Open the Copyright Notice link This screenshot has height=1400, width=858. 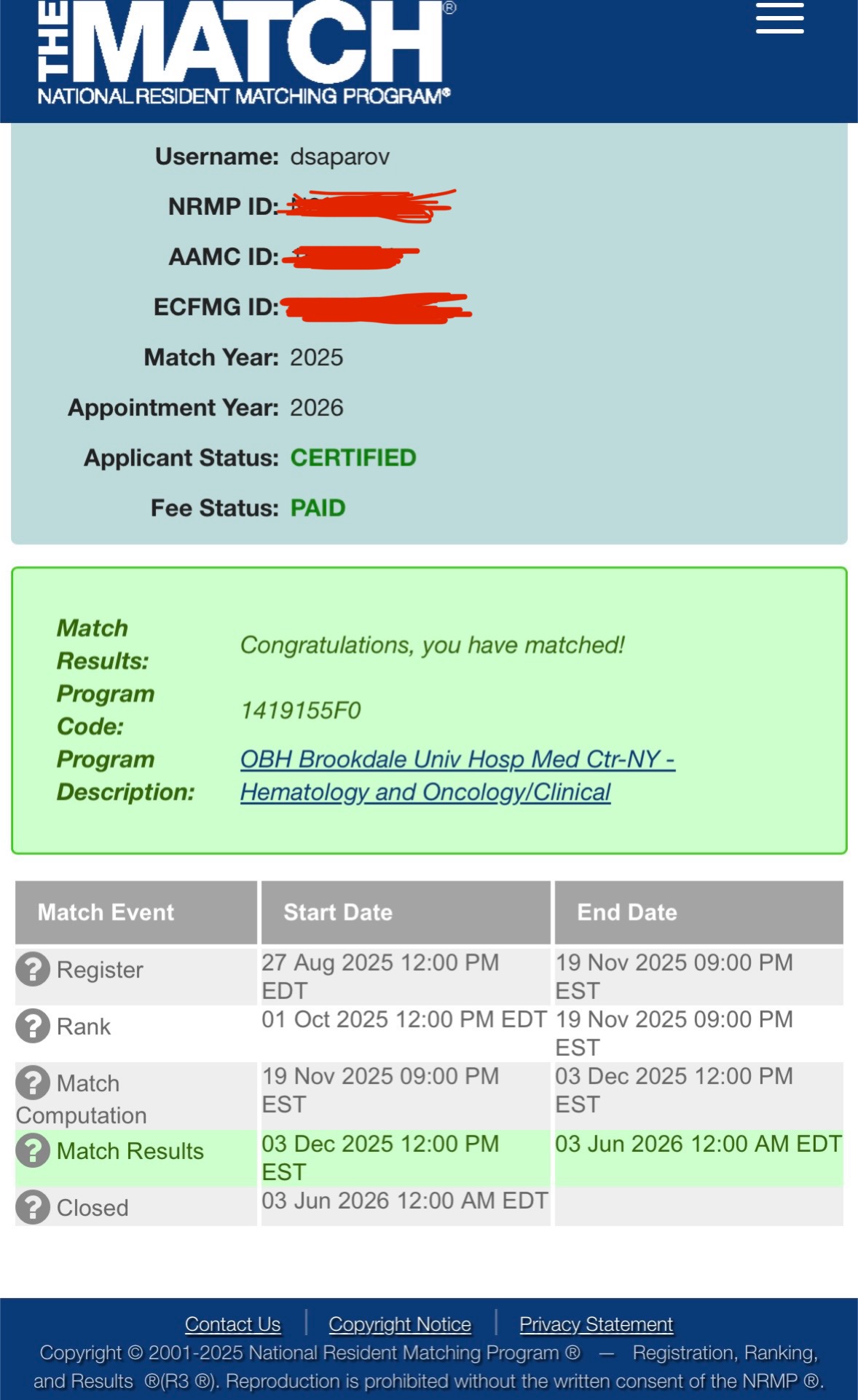pos(400,1324)
